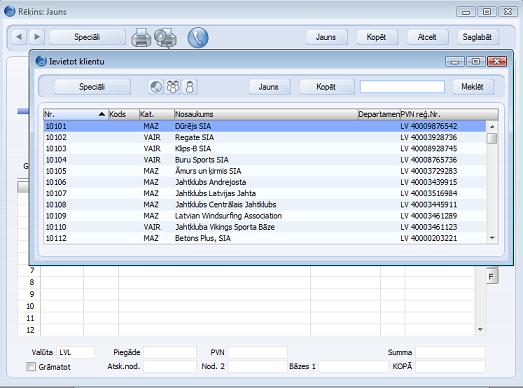Click the Atcelt button
This screenshot has width=523, height=388.
427,37
